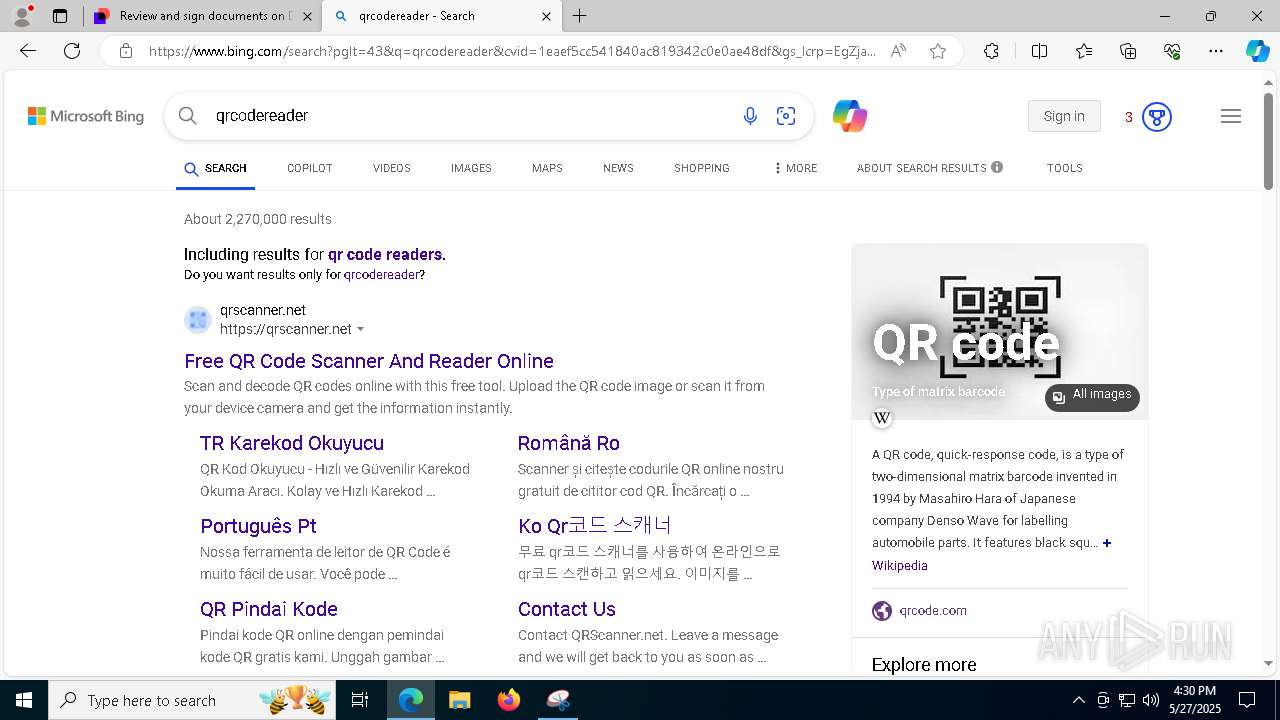The image size is (1280, 720).
Task: Open Wikipedia source link
Action: 900,565
